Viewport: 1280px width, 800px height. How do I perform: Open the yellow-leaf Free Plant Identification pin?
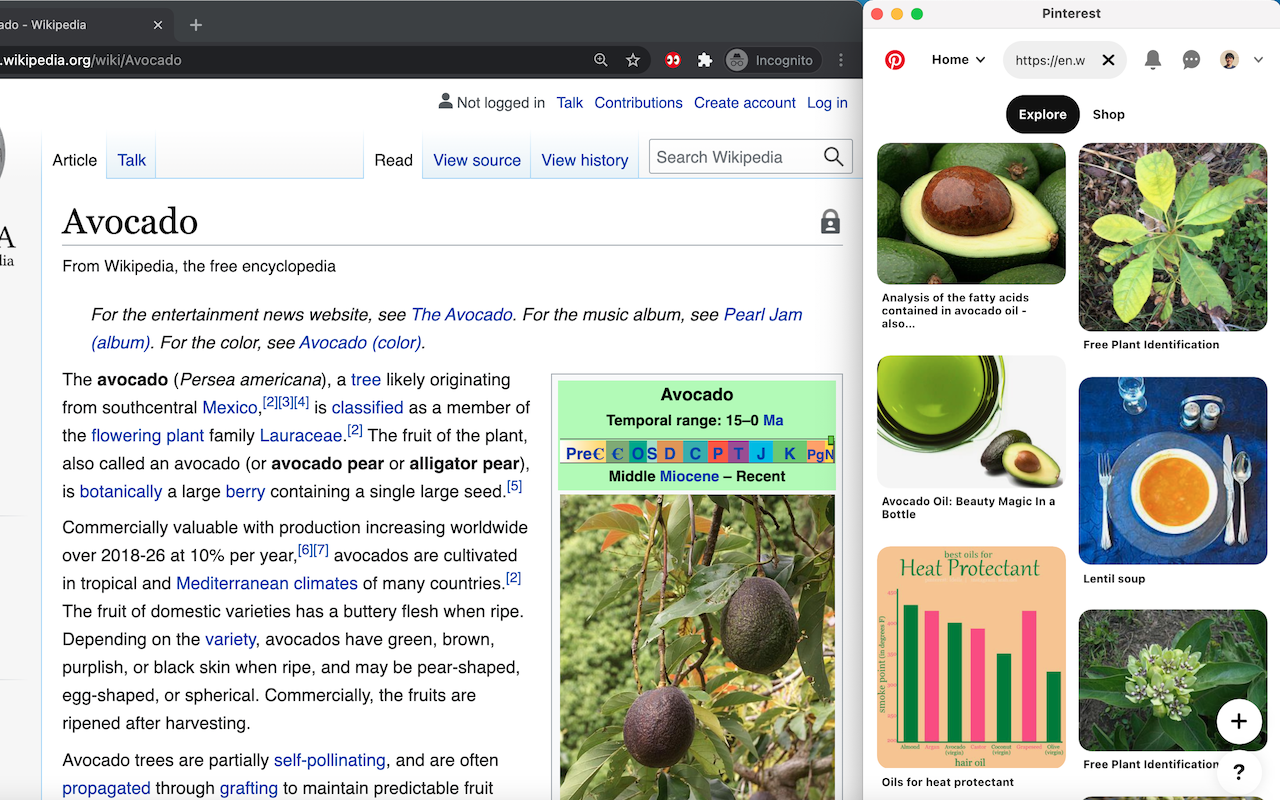tap(1173, 237)
